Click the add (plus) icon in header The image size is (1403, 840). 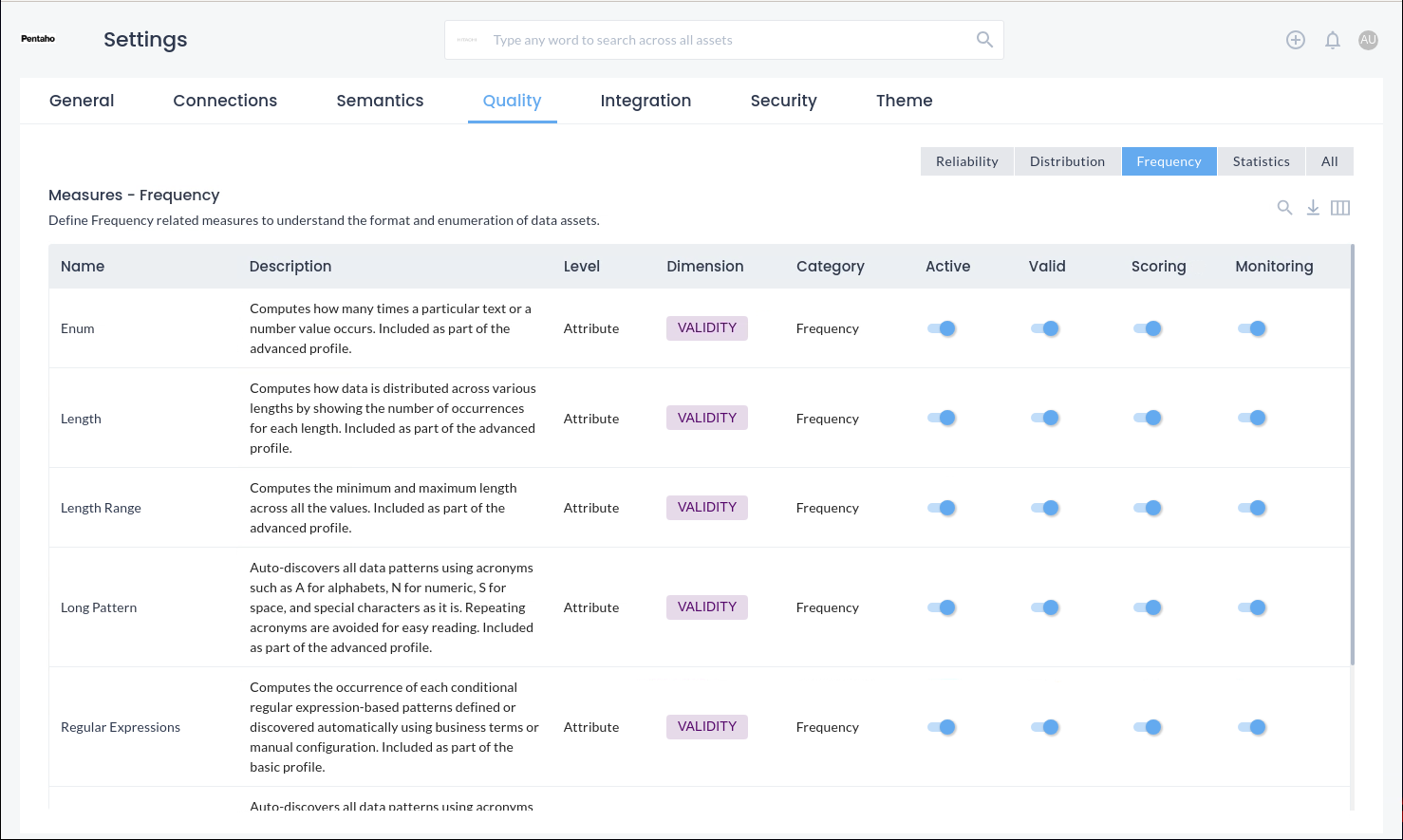point(1296,40)
